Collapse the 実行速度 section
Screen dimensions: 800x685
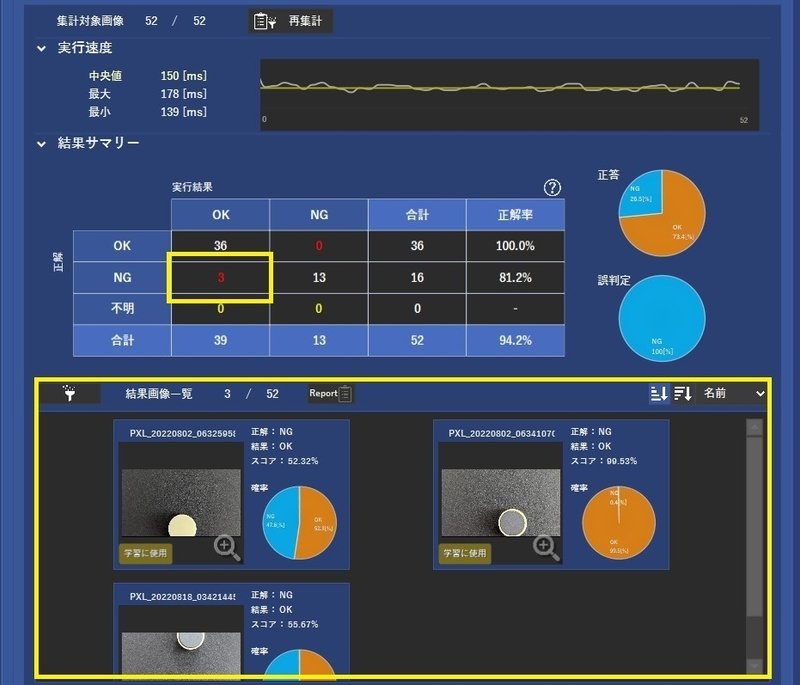click(x=41, y=48)
